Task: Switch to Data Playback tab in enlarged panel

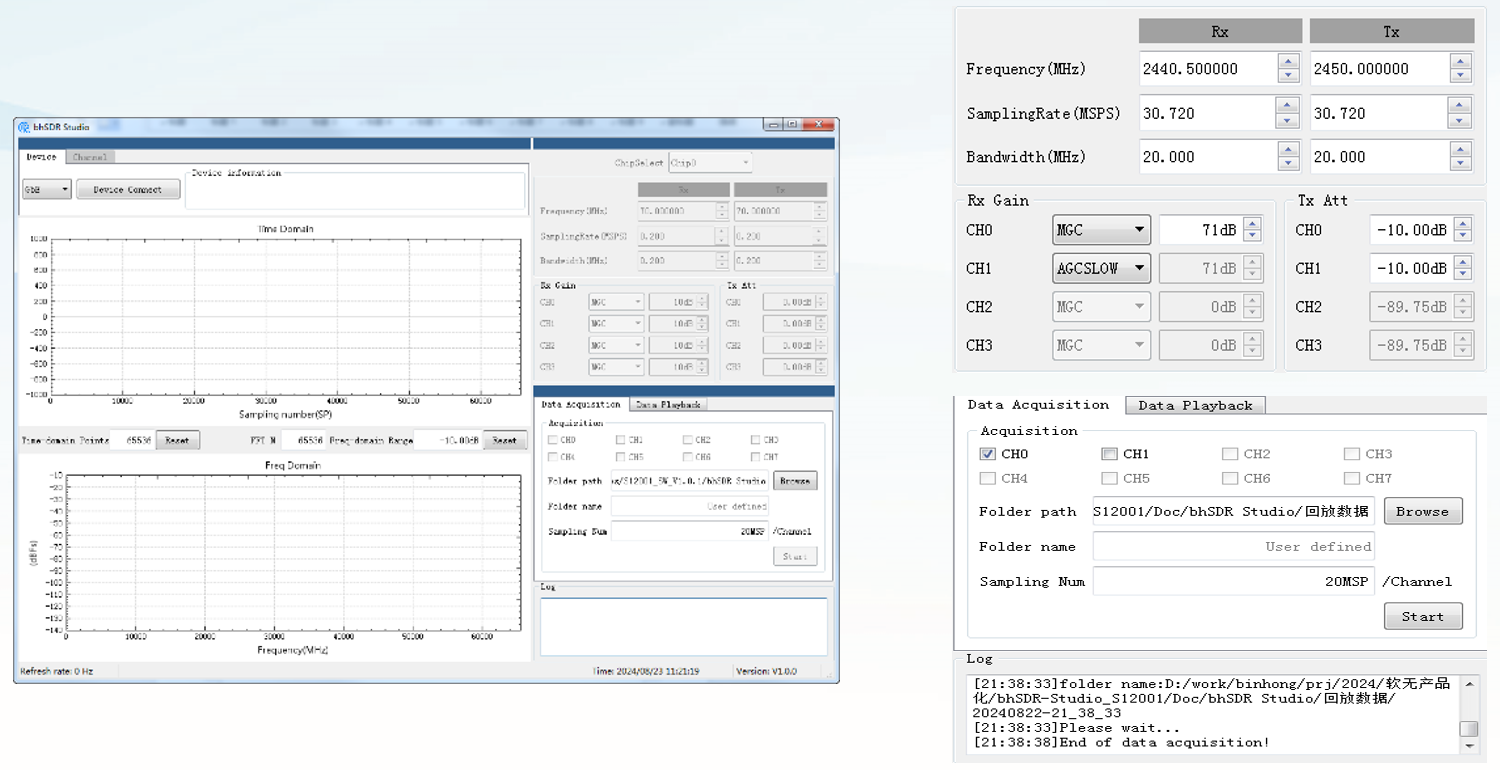Action: (1195, 405)
